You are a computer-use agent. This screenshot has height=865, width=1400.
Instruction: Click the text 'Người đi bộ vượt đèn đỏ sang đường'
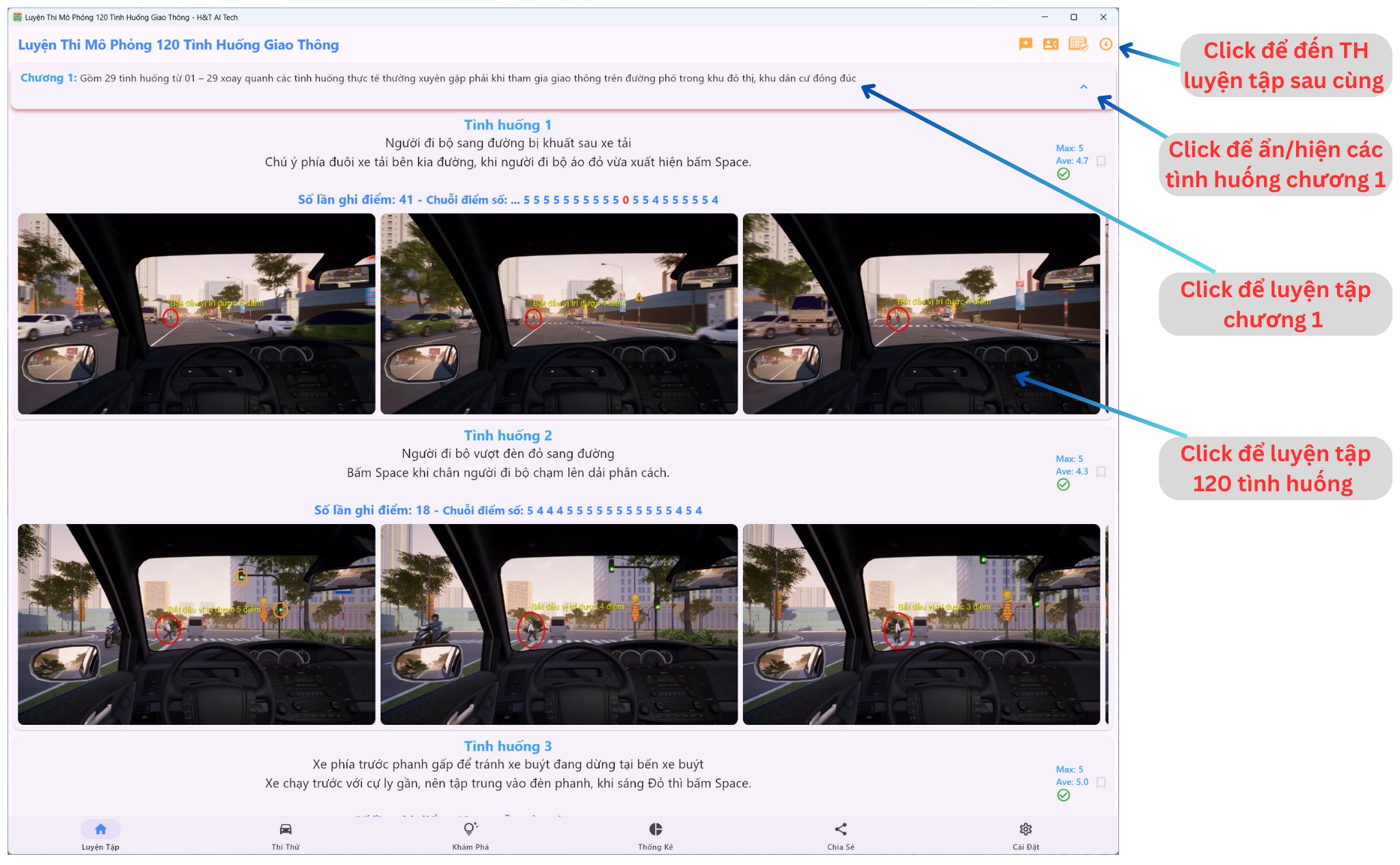pyautogui.click(x=508, y=454)
